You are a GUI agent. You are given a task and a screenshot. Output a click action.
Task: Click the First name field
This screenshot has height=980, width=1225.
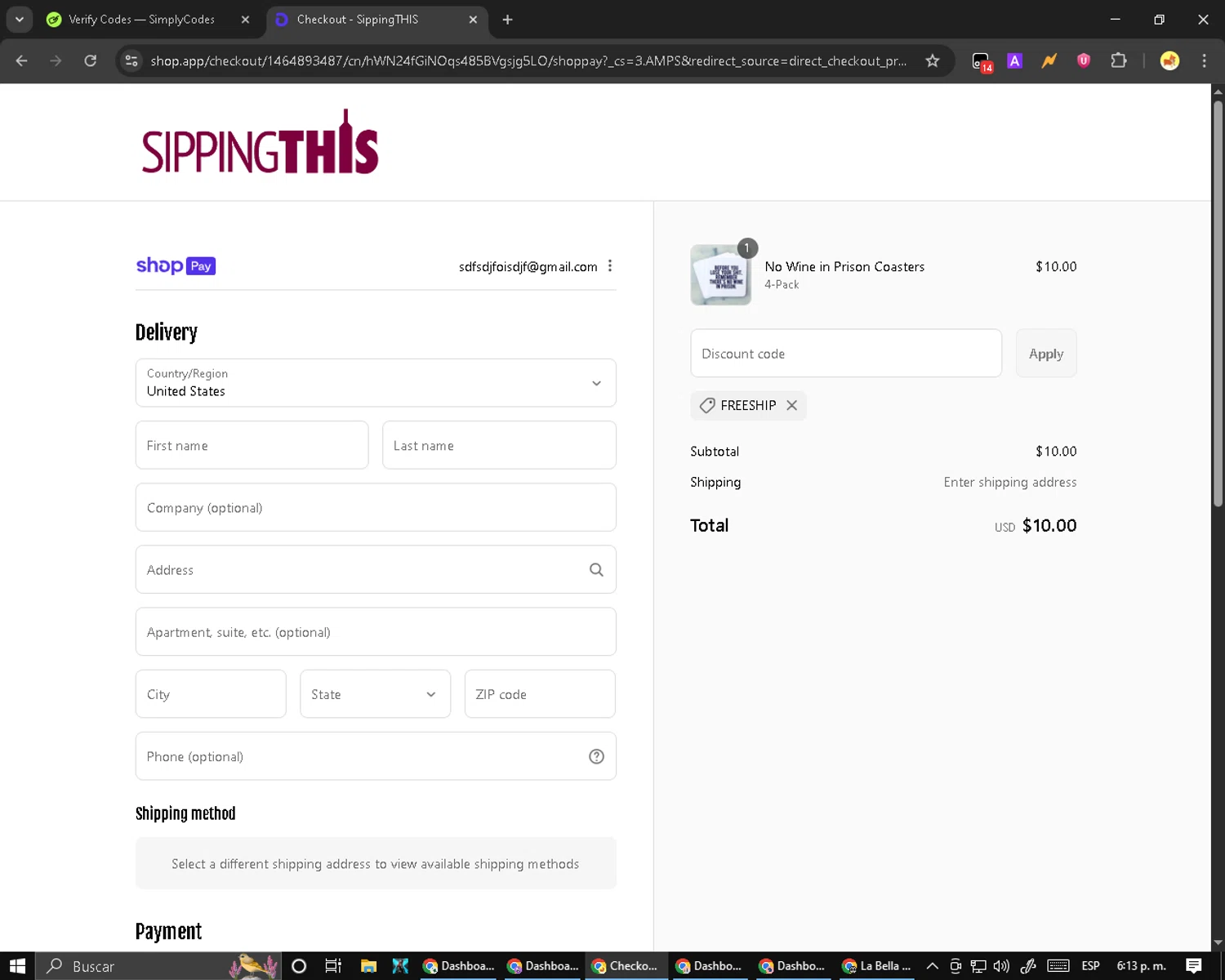[x=252, y=445]
